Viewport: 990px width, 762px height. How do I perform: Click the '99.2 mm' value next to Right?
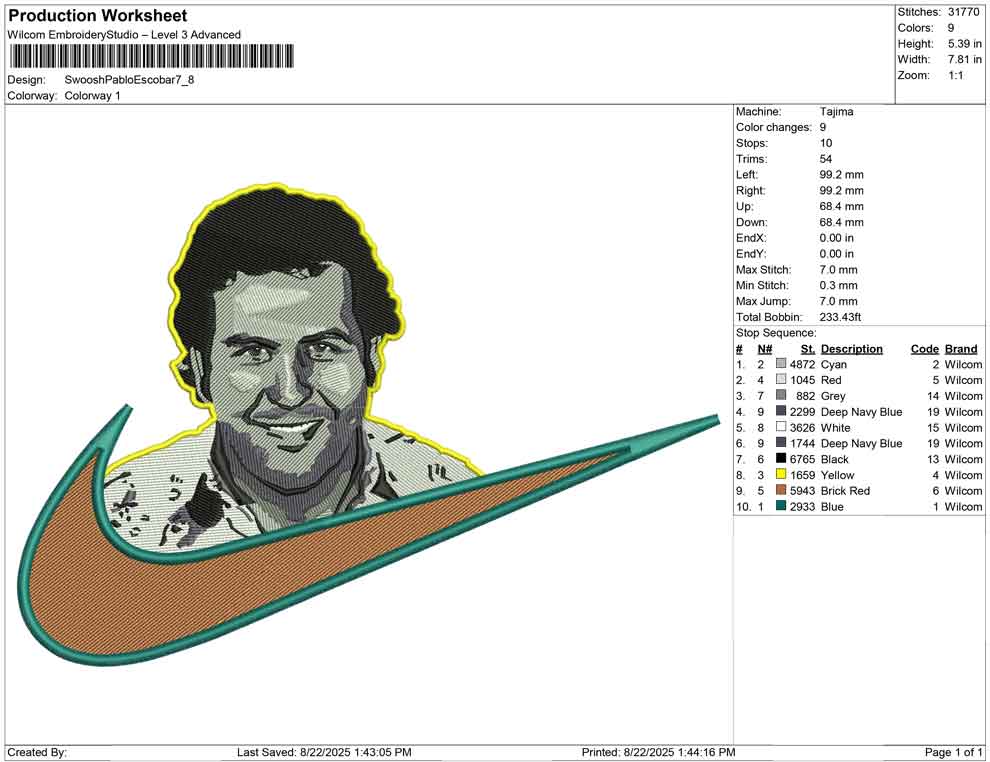(x=842, y=191)
